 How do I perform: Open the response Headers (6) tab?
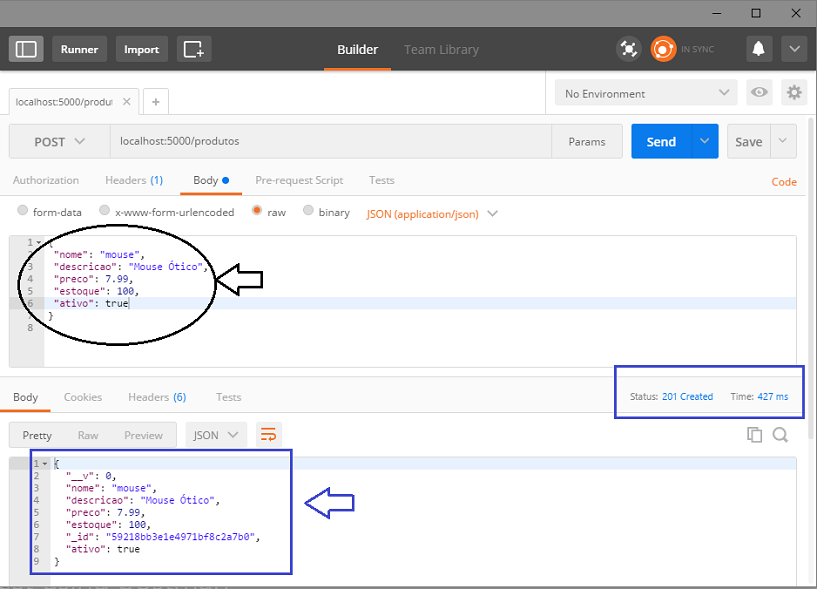pyautogui.click(x=157, y=397)
